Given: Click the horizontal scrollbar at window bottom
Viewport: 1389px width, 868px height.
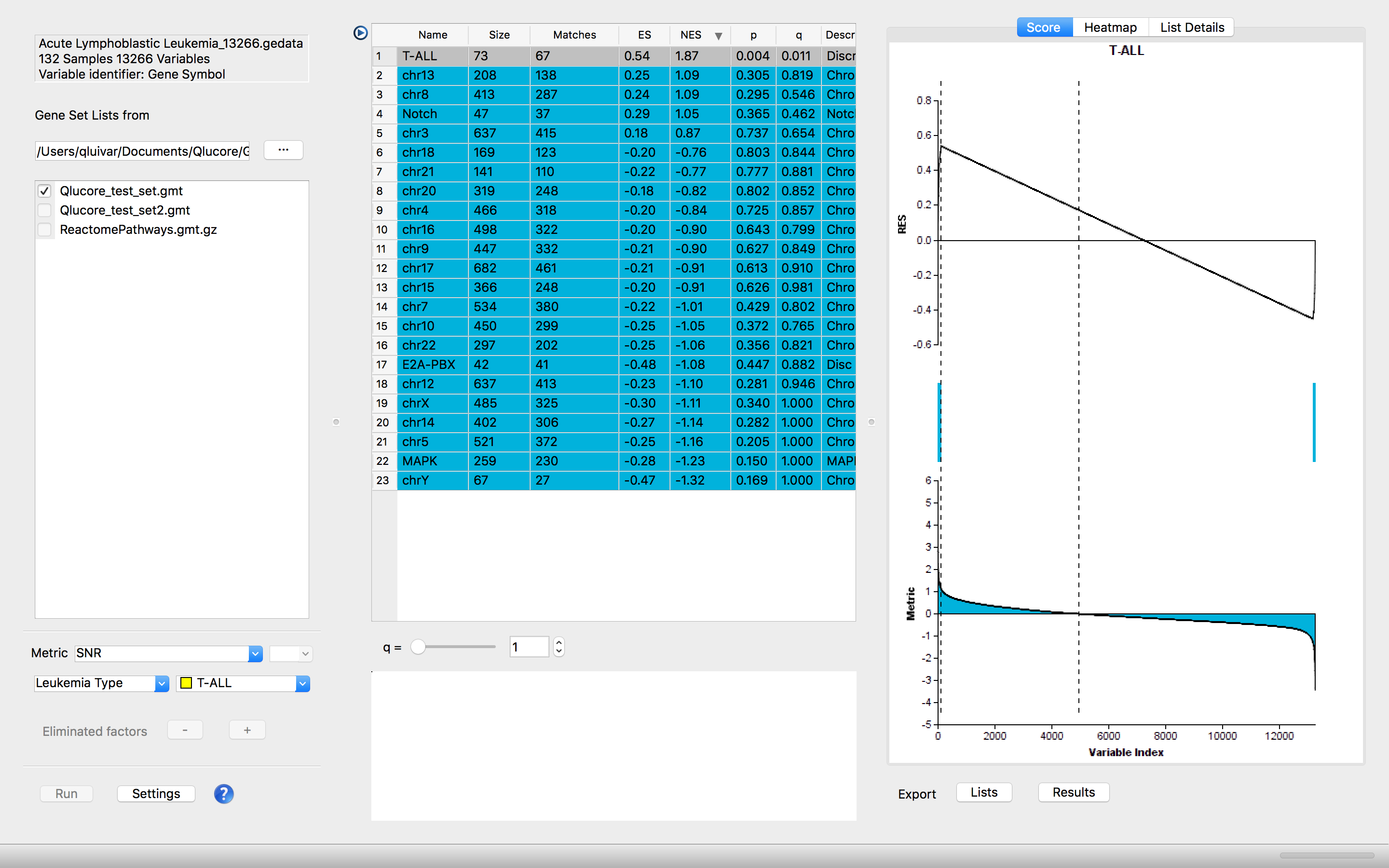Looking at the screenshot, I should coord(1327,855).
